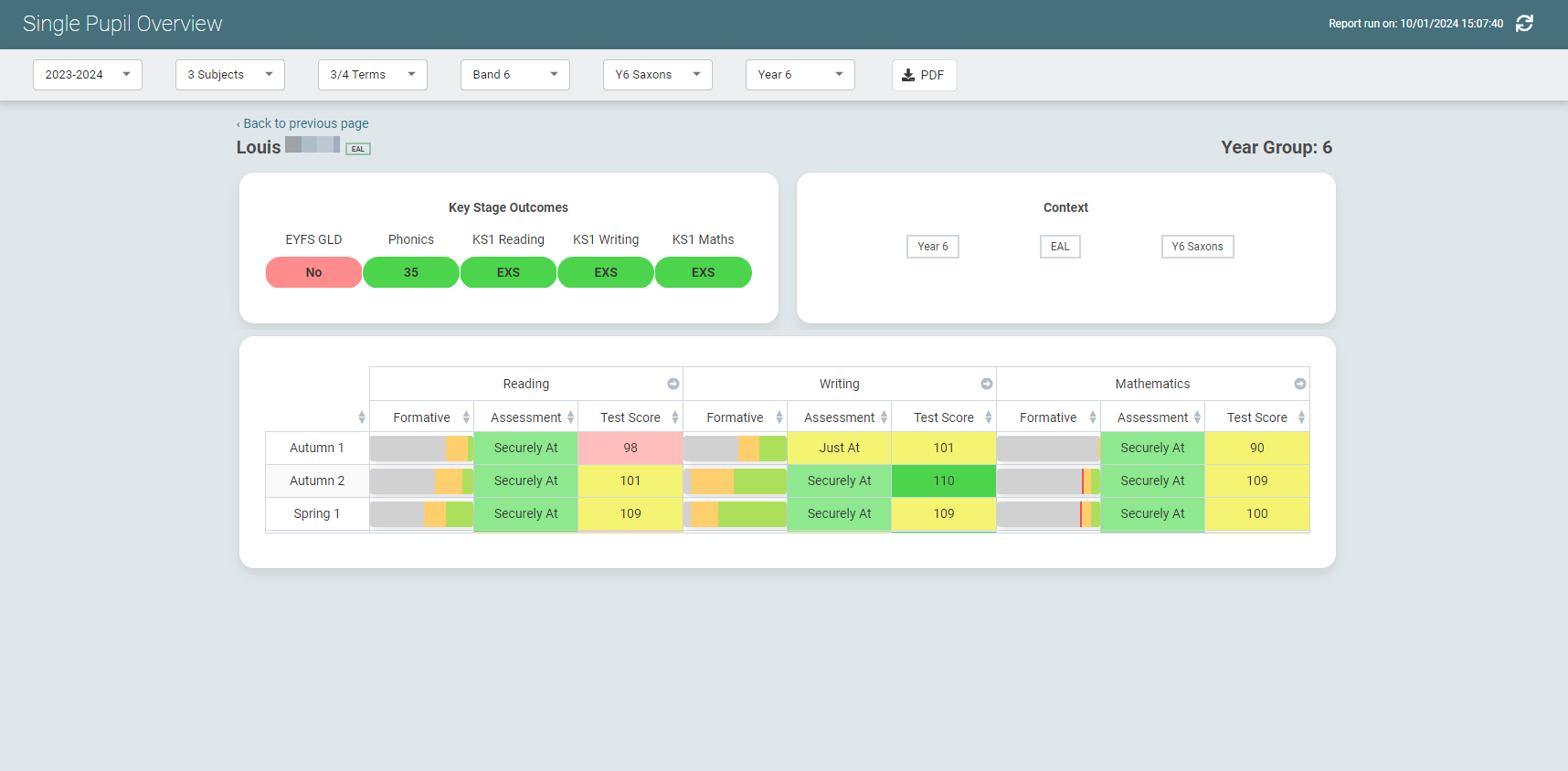1568x771 pixels.
Task: Sort by Reading Test Score arrows
Action: pos(675,417)
